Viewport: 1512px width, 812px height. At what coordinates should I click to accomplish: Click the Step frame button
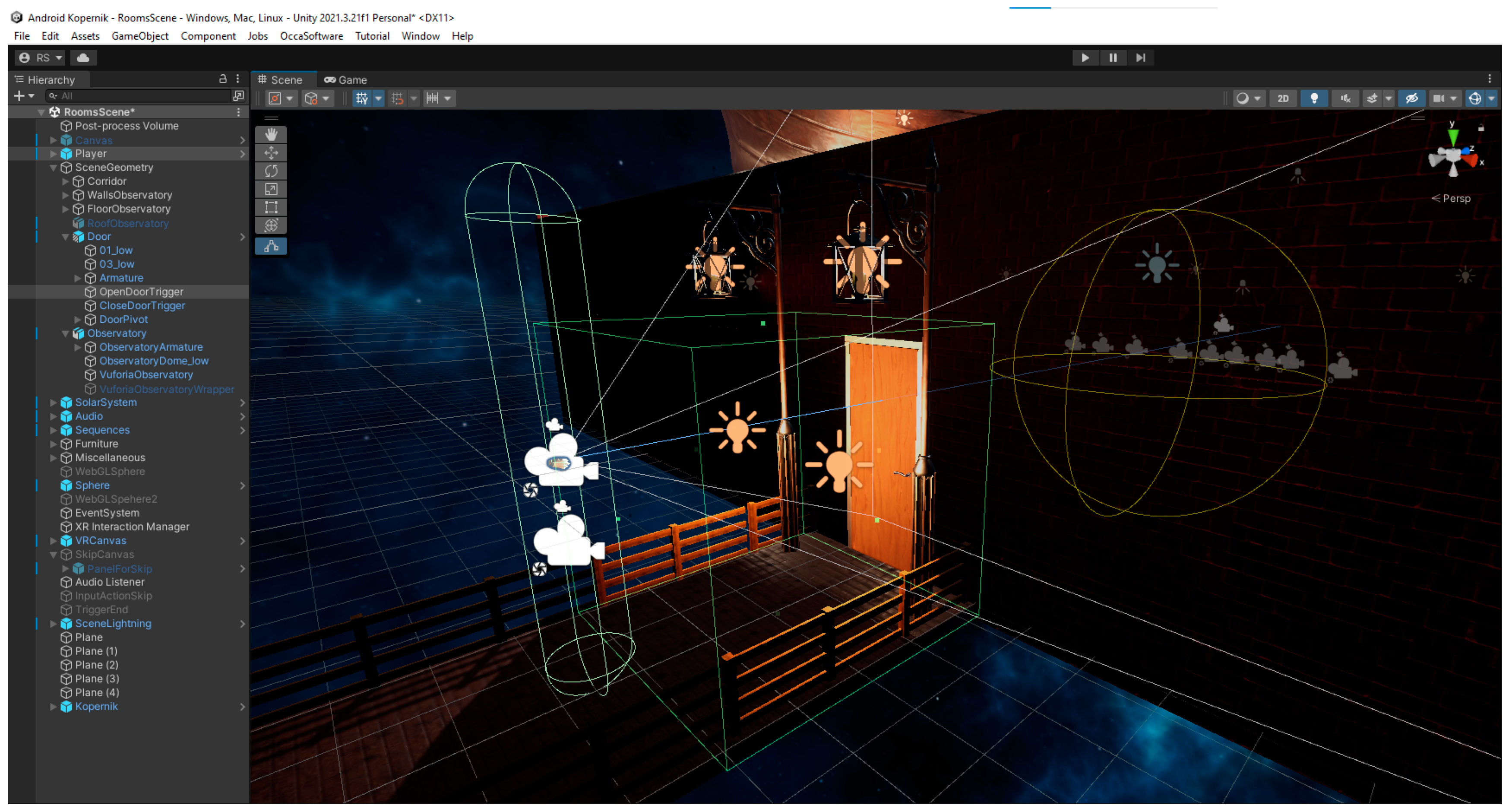coord(1140,57)
